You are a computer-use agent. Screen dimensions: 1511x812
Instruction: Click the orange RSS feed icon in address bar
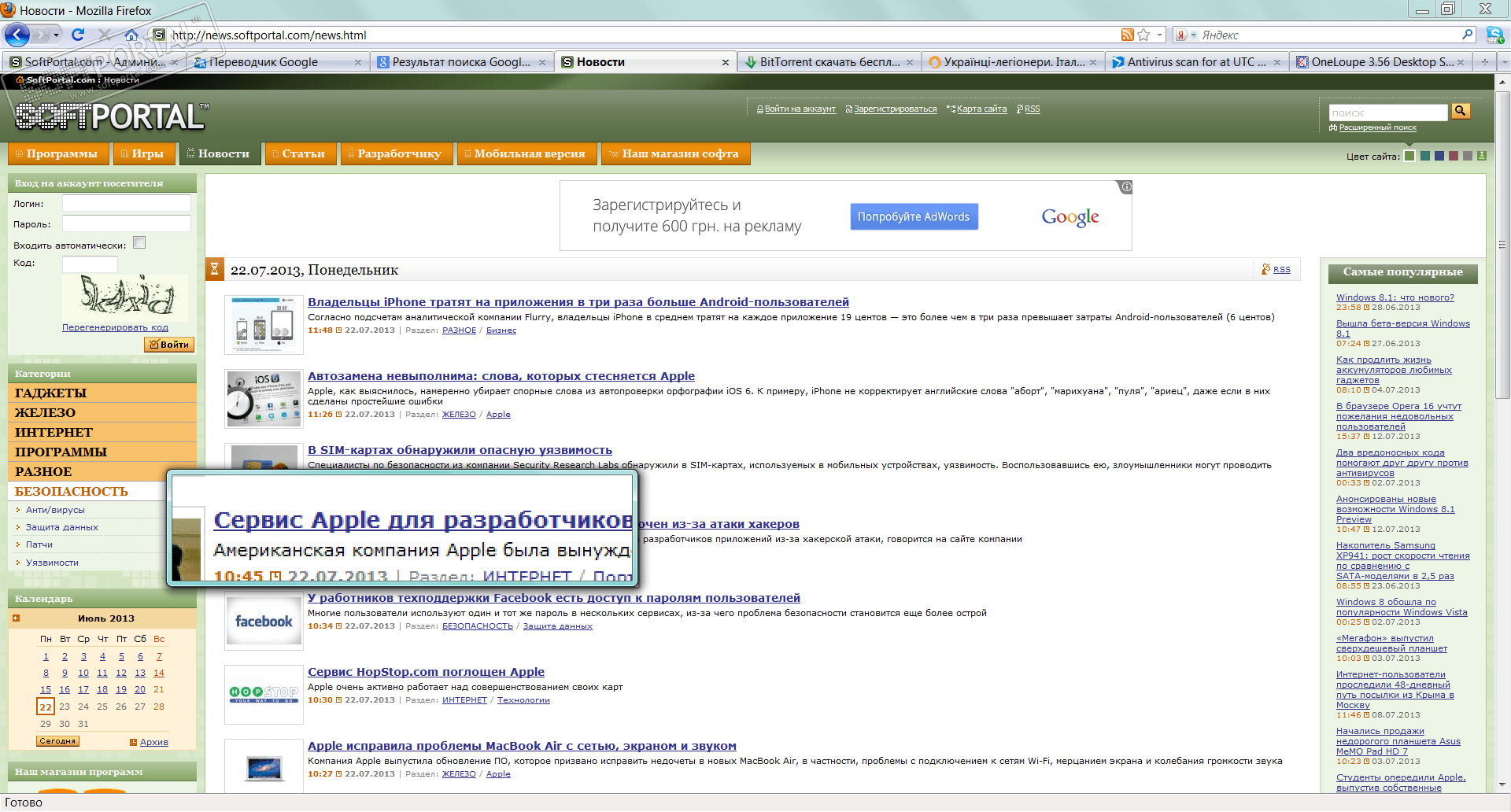click(1128, 35)
